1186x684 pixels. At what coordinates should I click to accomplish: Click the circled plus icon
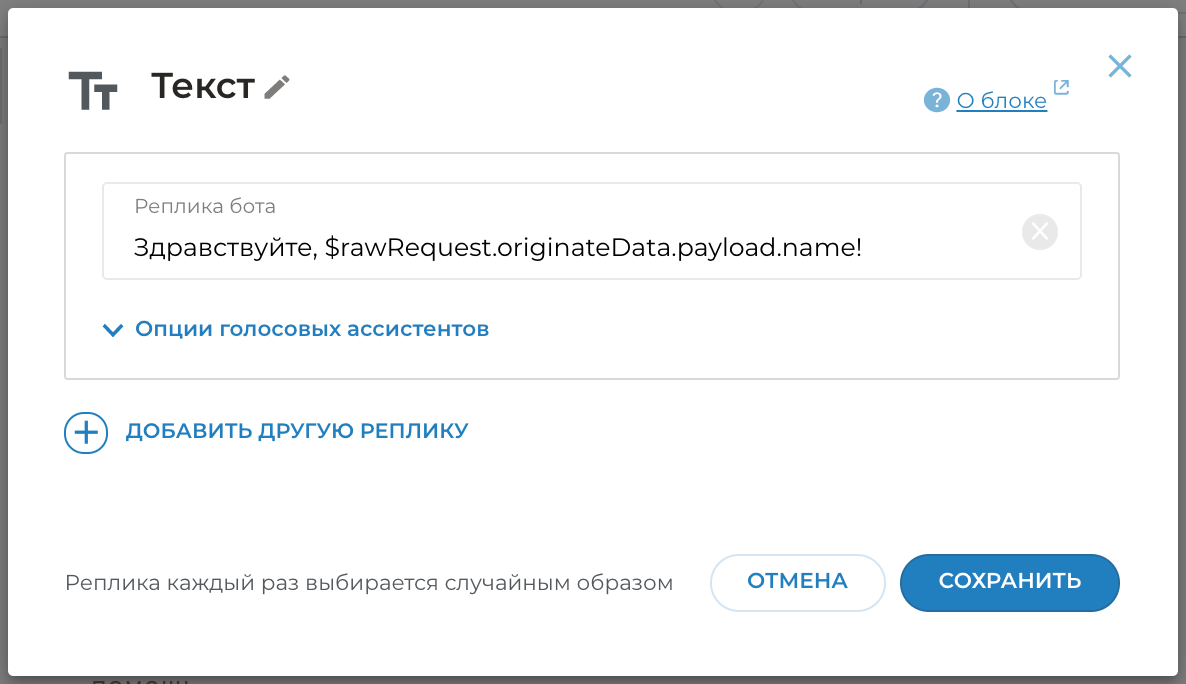pos(86,432)
